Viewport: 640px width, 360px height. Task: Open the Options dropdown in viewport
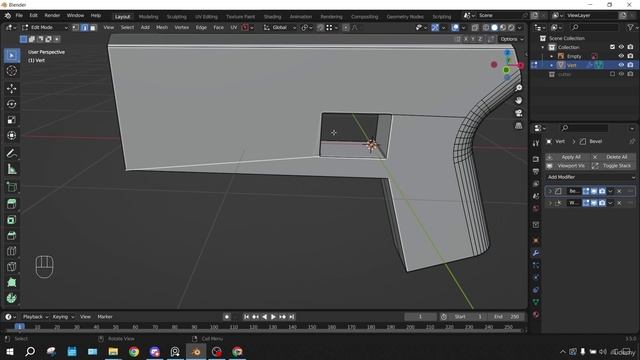coord(511,39)
